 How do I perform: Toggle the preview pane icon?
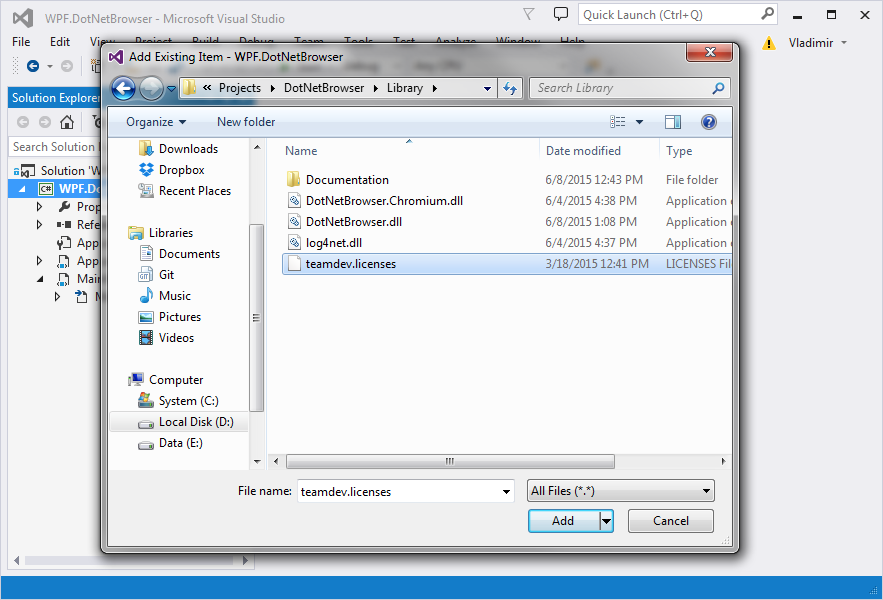coord(673,122)
